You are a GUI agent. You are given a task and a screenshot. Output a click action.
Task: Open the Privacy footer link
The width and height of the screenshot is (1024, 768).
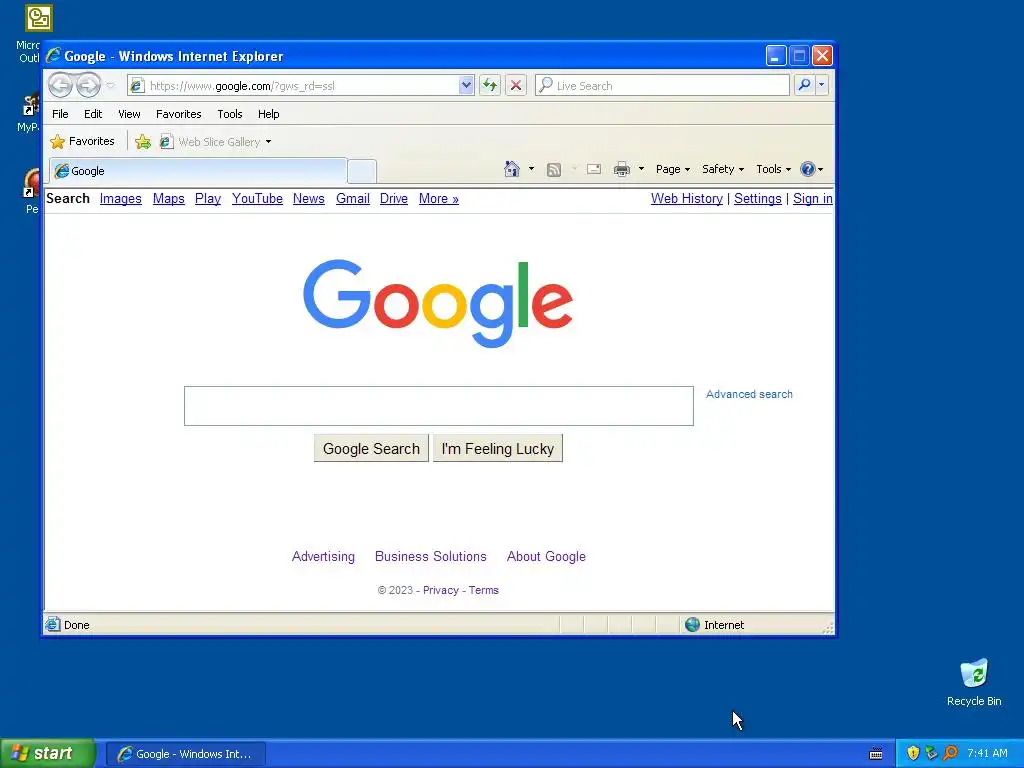click(x=441, y=590)
